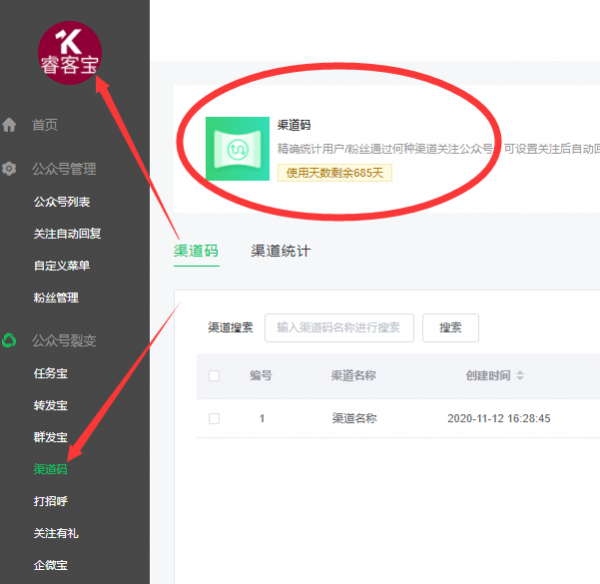Select the 渠道码 tab
600x584 pixels.
(196, 251)
